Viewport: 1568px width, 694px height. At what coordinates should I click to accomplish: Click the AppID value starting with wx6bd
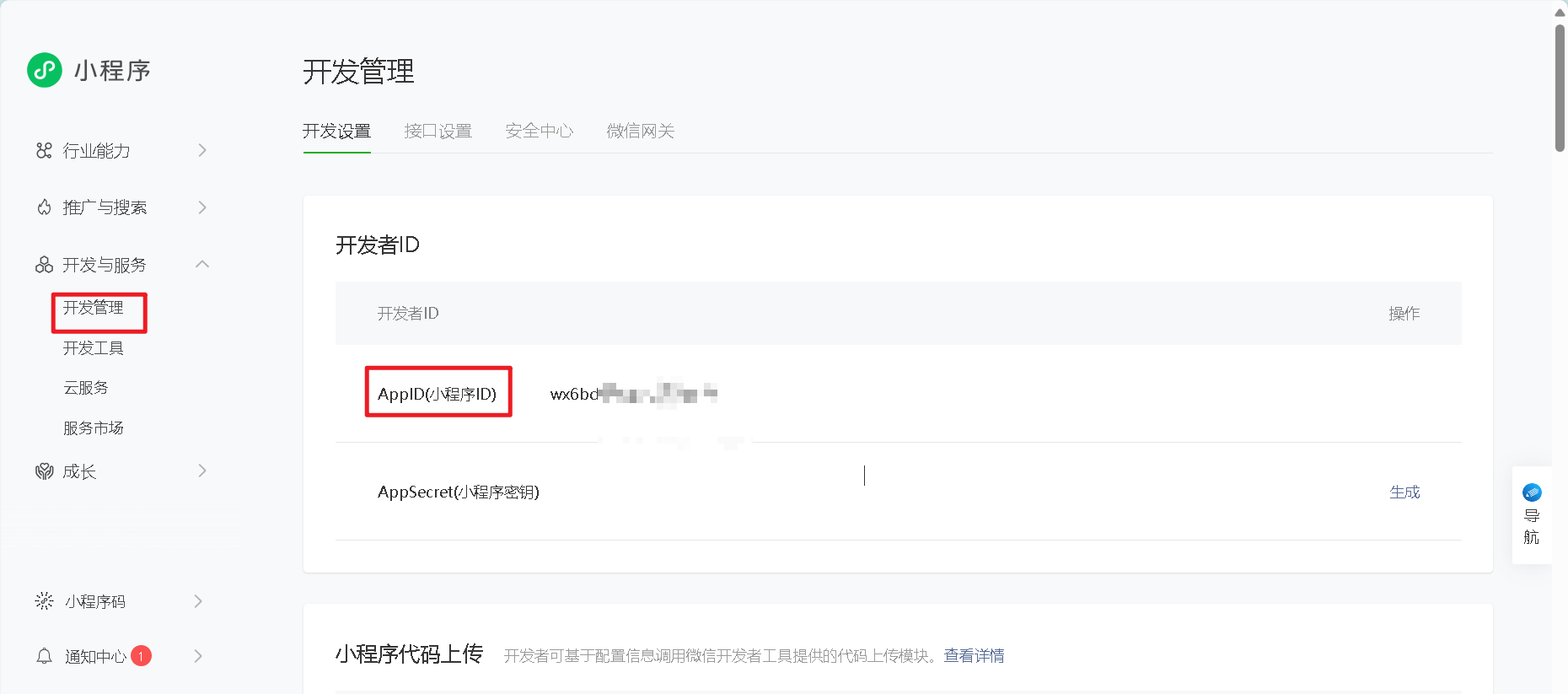tap(633, 394)
